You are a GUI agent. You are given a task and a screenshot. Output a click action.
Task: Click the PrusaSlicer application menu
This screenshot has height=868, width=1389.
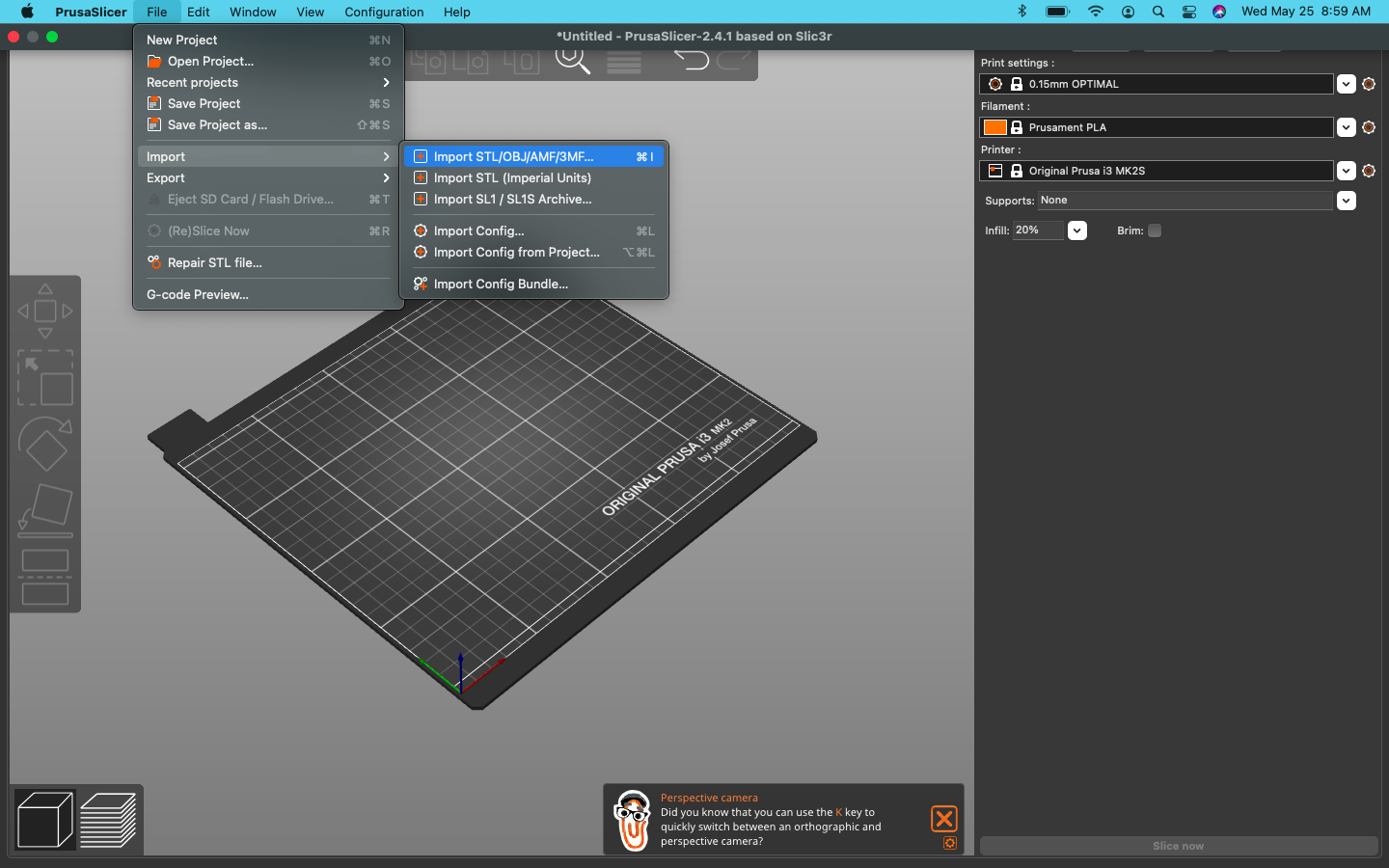[91, 12]
